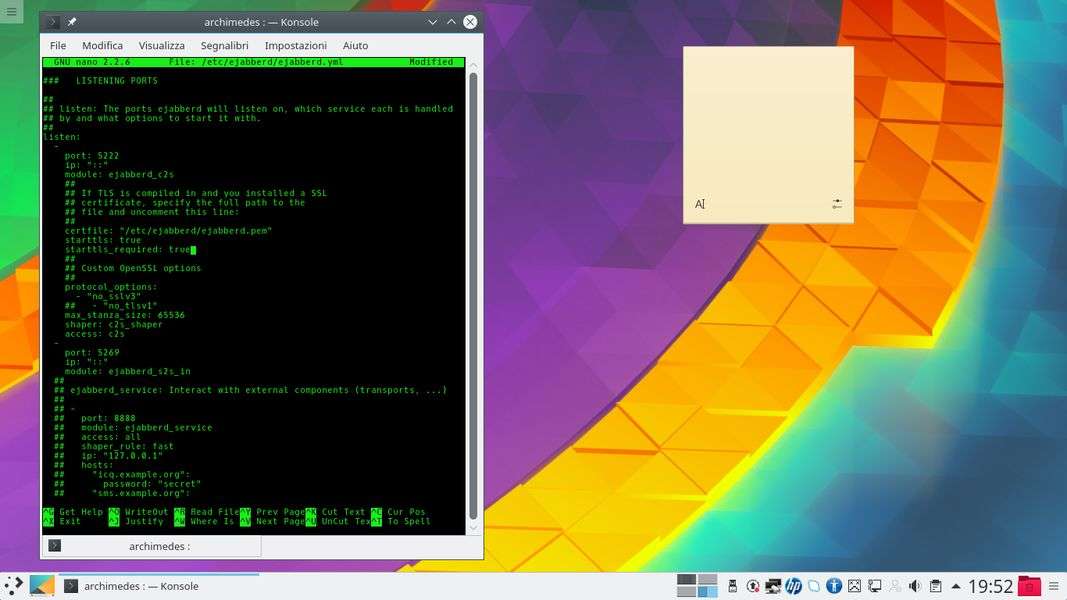
Task: Open the panel settings hamburger at right edge
Action: 1053,586
